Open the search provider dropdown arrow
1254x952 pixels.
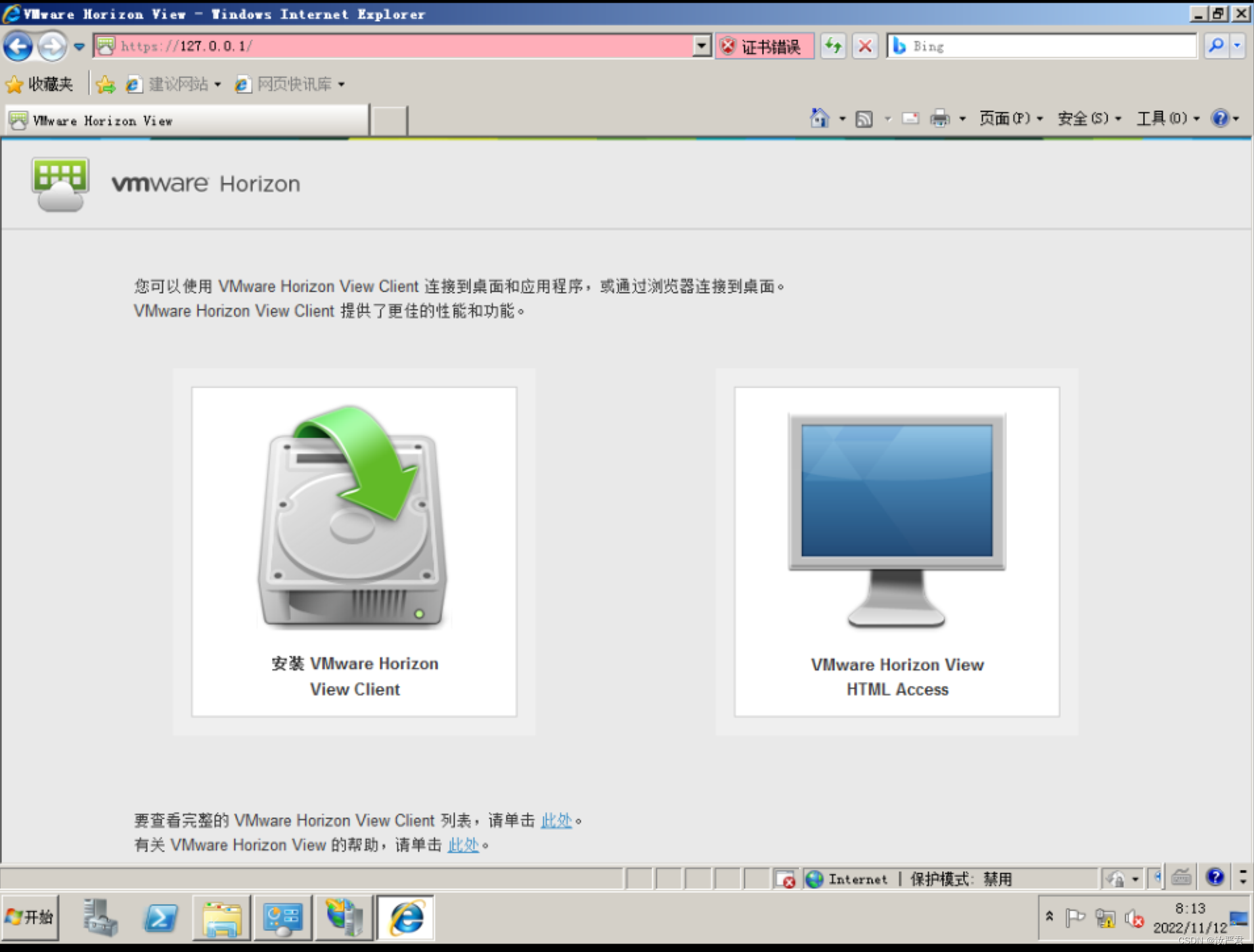pos(1238,46)
